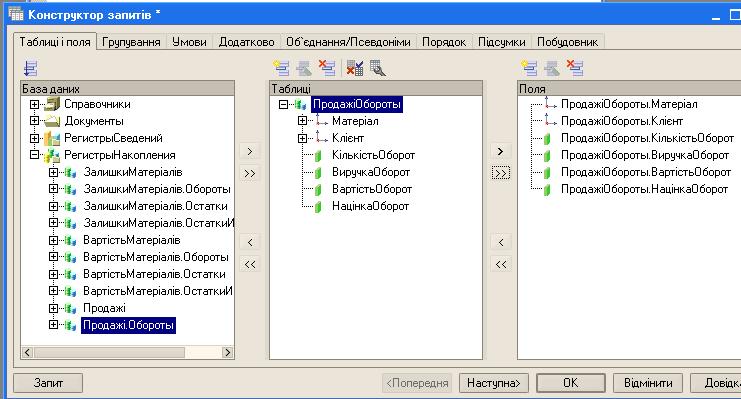This screenshot has width=741, height=399.
Task: Click the РегистрыНакопления icon
Action: [52, 155]
